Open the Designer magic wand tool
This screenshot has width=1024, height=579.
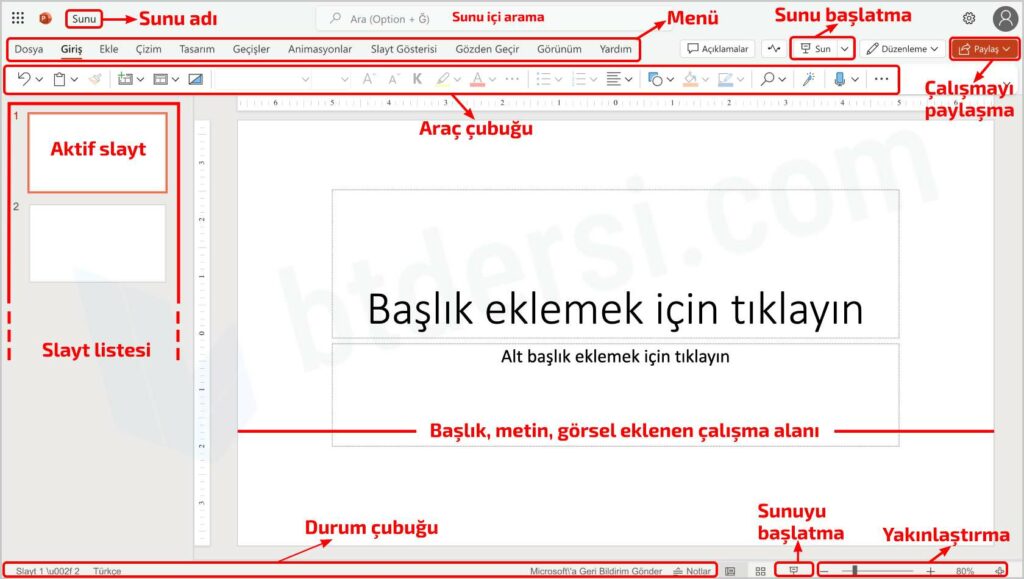click(x=809, y=79)
